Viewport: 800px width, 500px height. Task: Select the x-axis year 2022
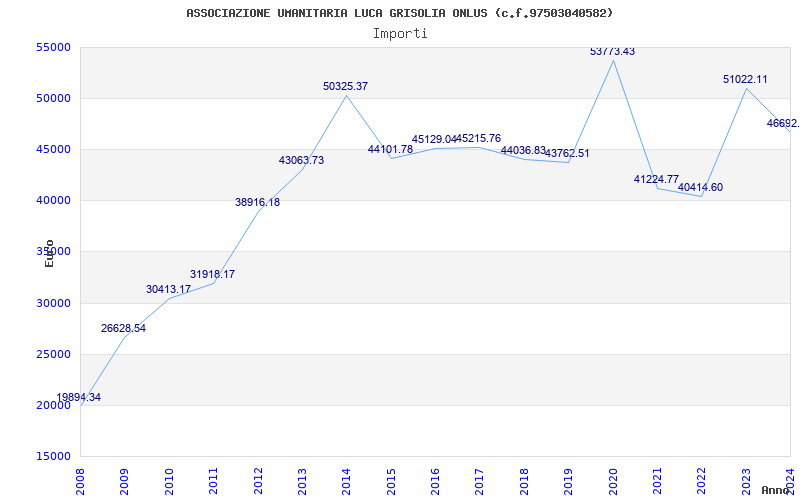(x=702, y=481)
